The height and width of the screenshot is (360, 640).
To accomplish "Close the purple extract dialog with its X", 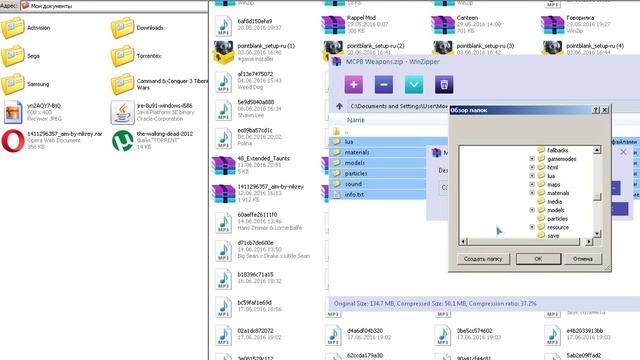I will [623, 152].
